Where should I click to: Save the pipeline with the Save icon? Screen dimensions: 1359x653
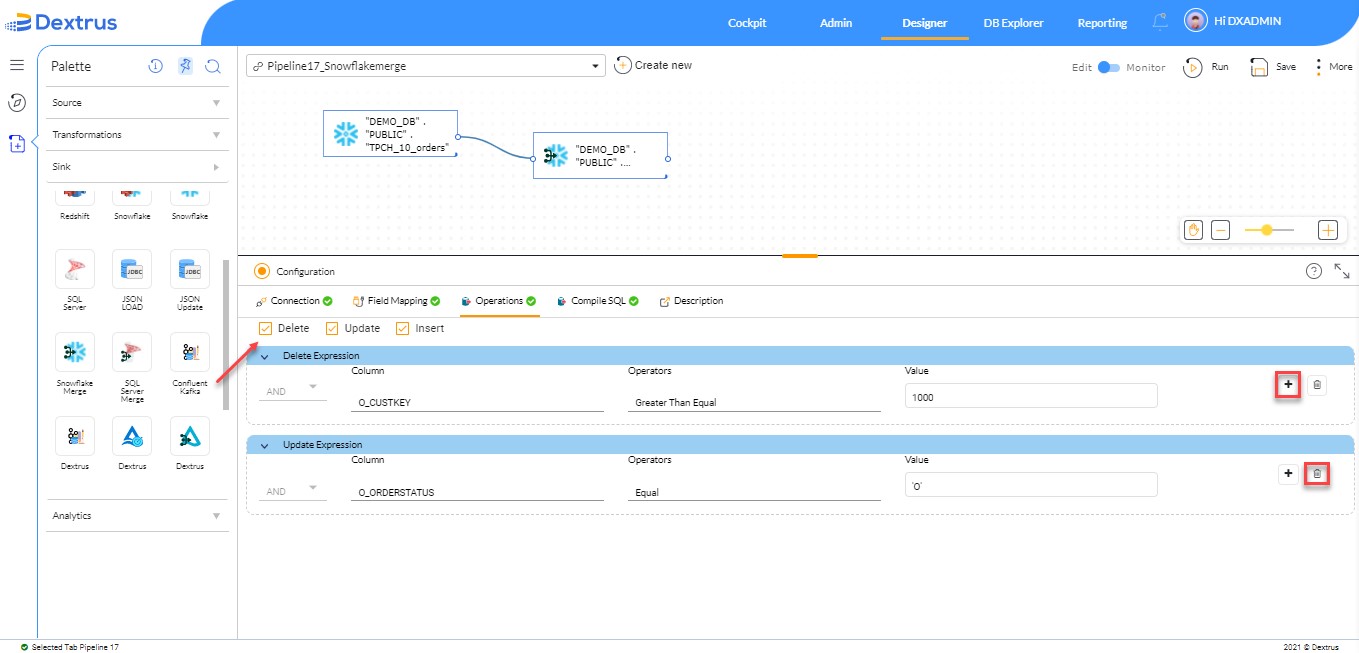[x=1259, y=67]
